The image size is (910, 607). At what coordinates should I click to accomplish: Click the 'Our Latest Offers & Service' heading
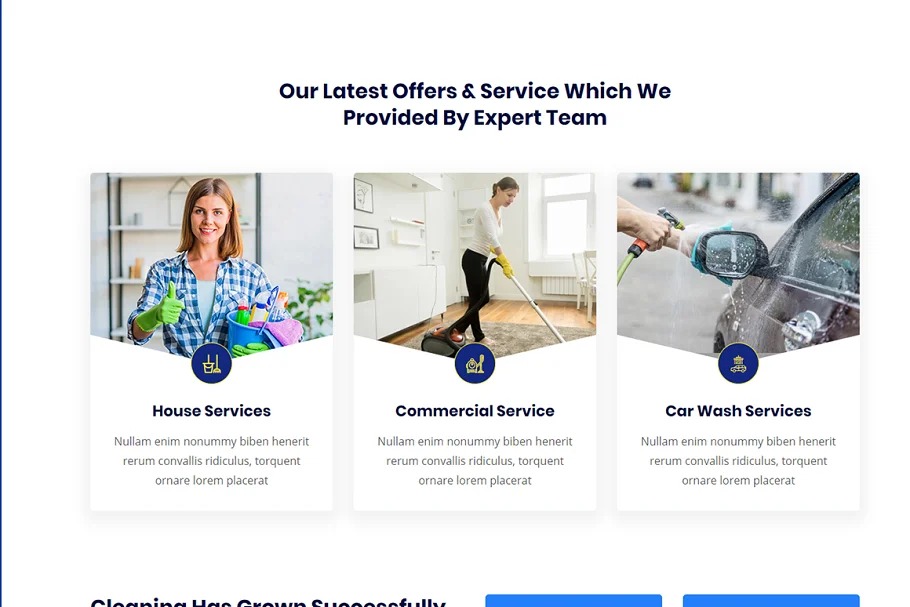(x=475, y=104)
